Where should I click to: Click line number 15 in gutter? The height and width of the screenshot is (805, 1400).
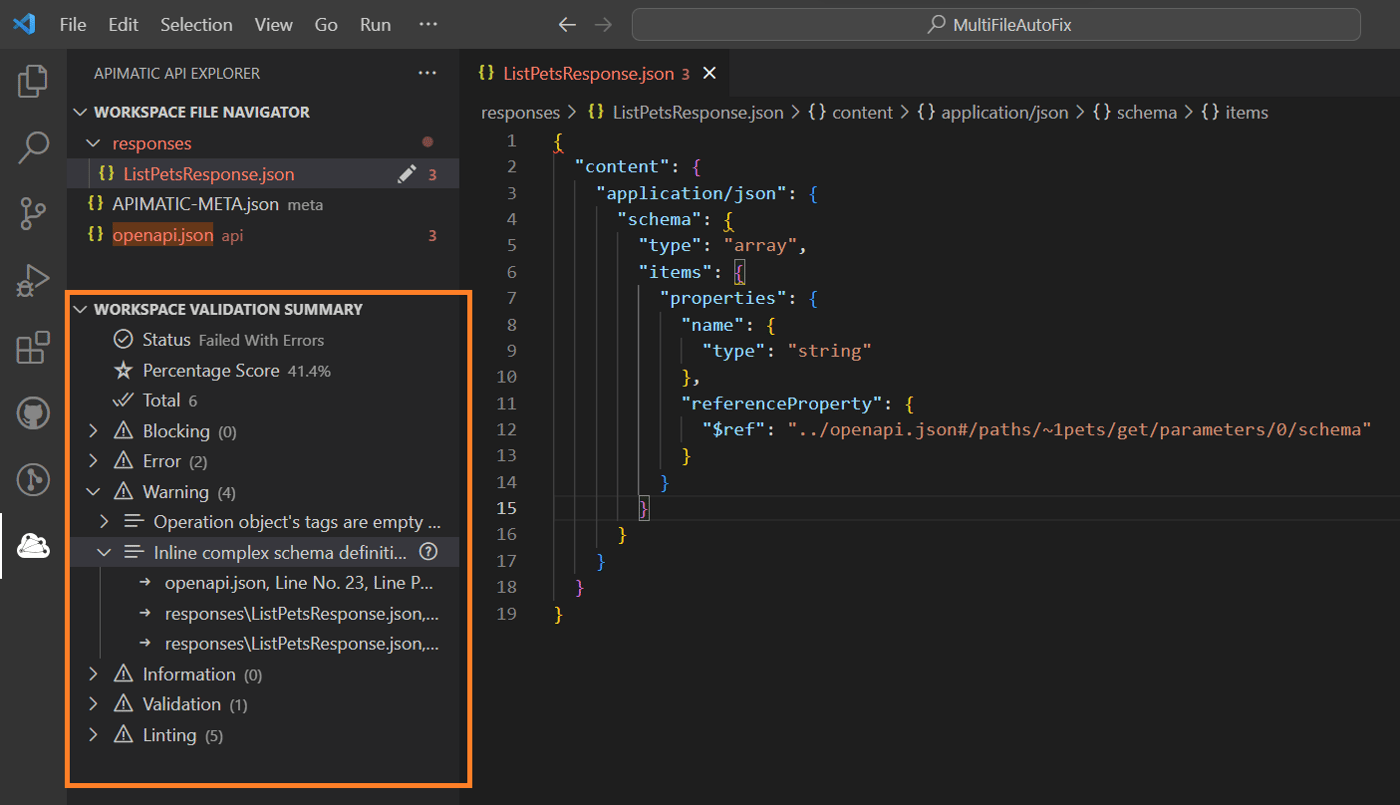point(506,509)
